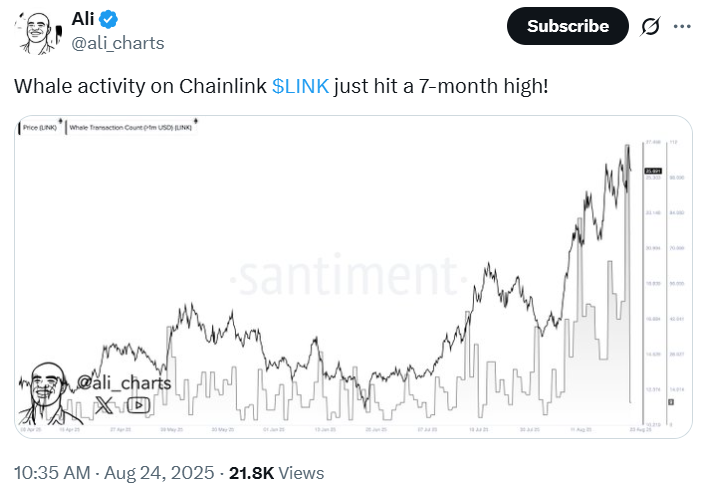Viewport: 708px width, 489px height.
Task: Click the @ali_charts watermark text in chart
Action: click(124, 383)
